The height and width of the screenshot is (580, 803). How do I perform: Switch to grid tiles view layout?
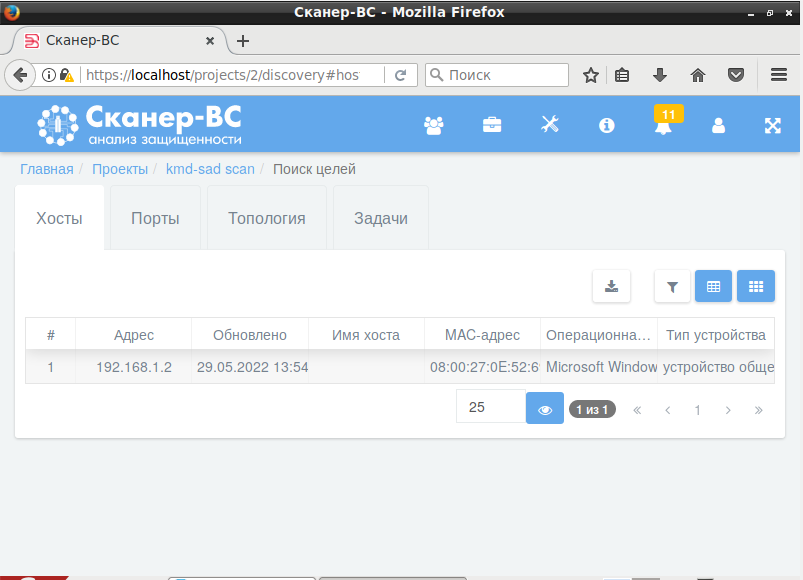coord(756,286)
